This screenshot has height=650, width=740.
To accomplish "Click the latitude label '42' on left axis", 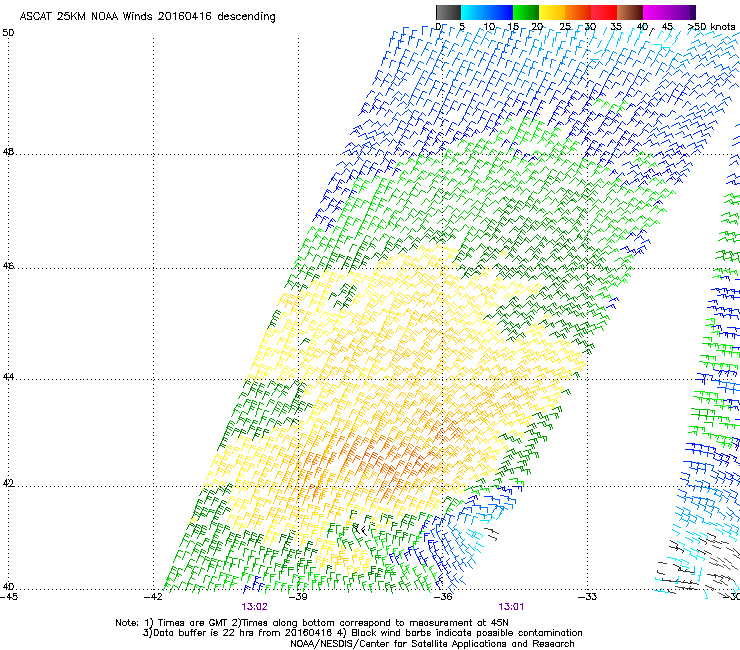I will coord(8,484).
